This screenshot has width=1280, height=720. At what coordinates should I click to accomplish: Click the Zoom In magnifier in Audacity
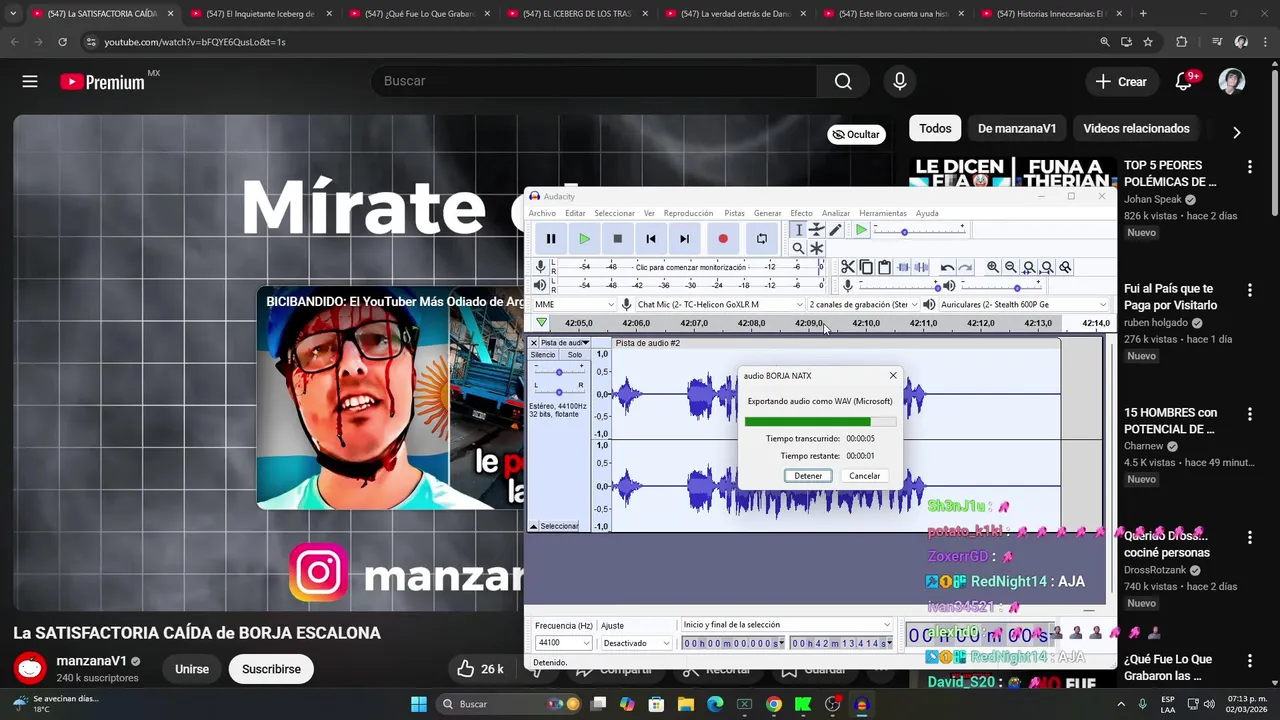click(x=993, y=267)
